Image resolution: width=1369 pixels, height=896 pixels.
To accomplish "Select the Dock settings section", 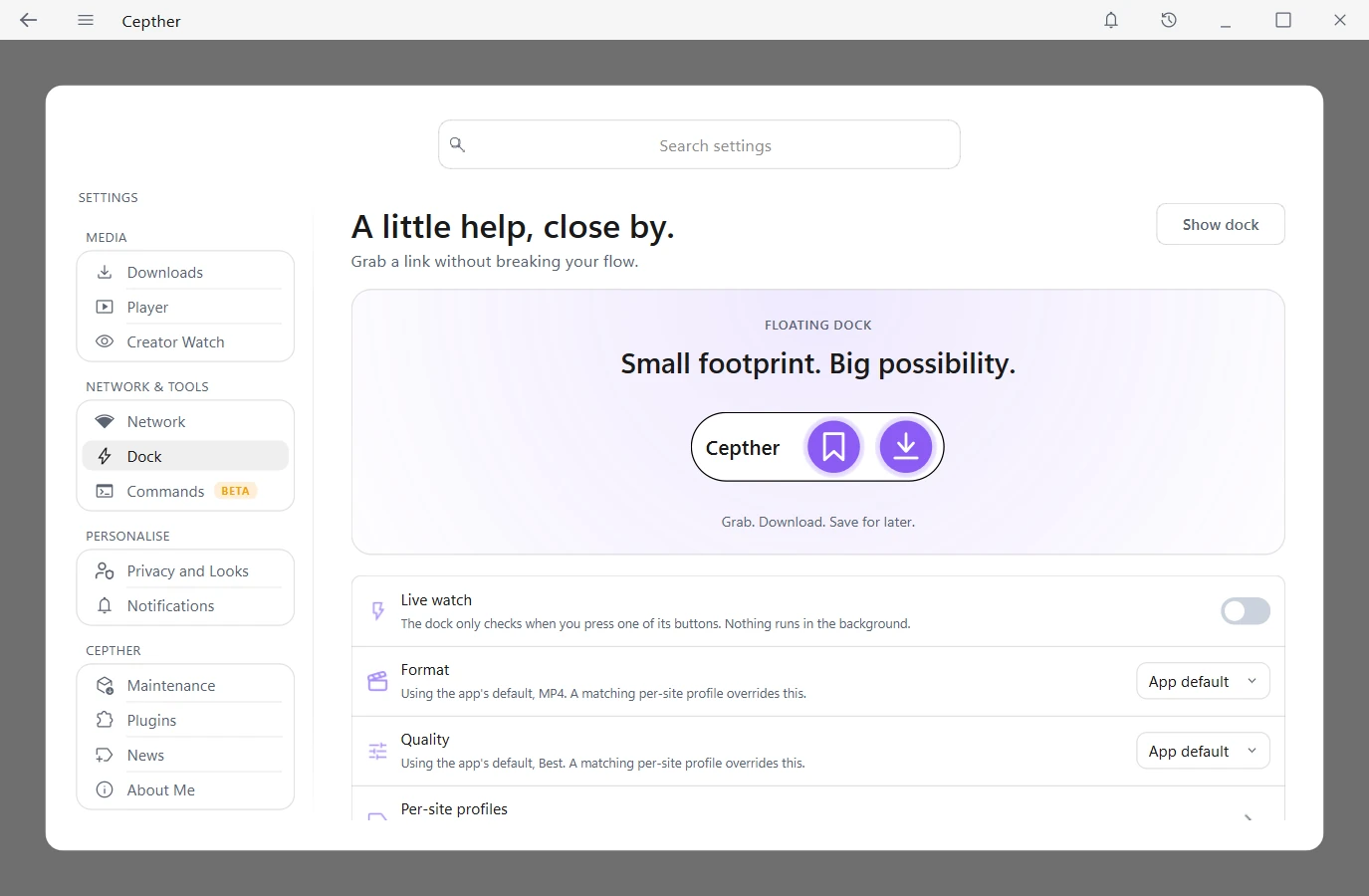I will tap(185, 456).
